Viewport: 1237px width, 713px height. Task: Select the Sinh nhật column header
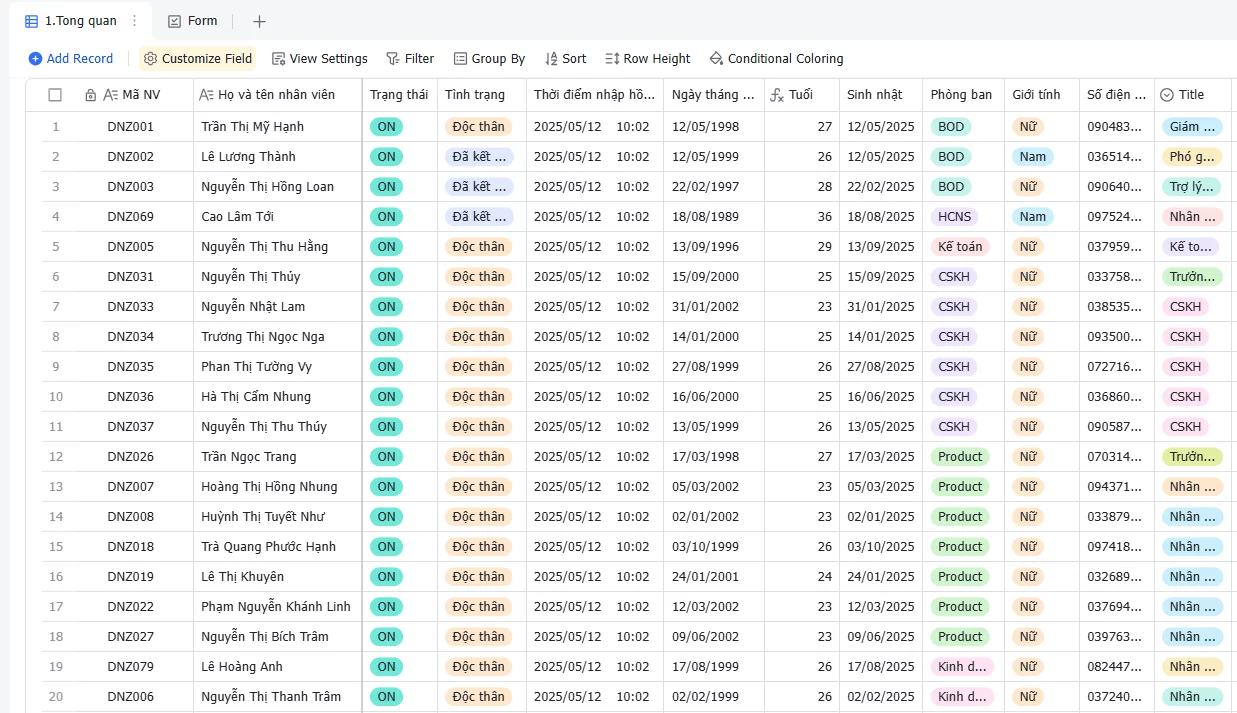point(881,95)
